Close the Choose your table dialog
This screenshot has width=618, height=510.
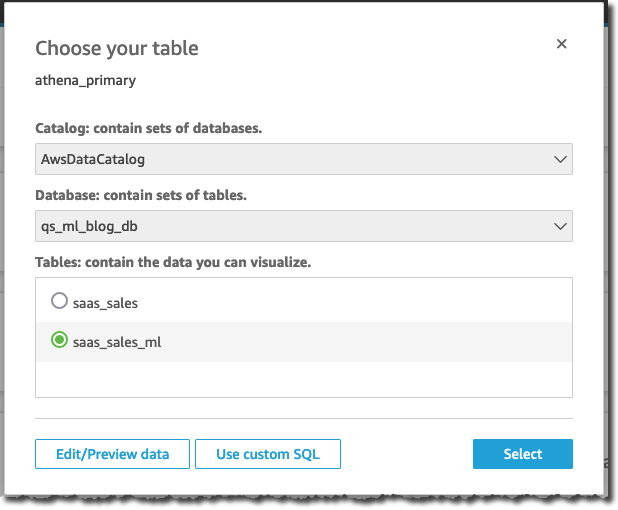562,44
